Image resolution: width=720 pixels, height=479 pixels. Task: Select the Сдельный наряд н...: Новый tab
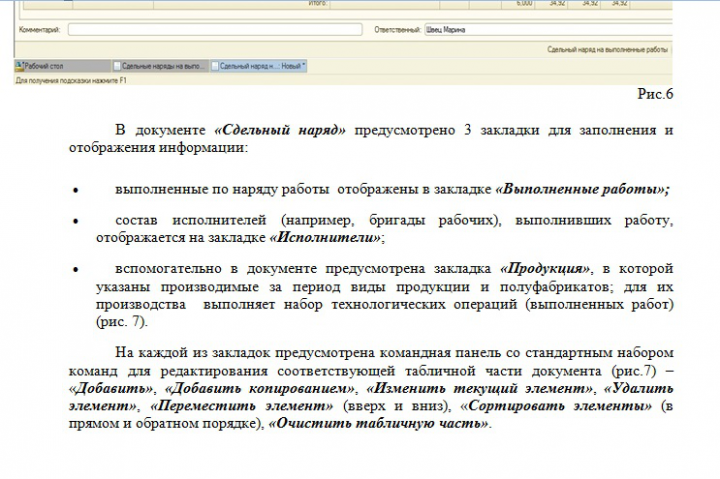(259, 66)
